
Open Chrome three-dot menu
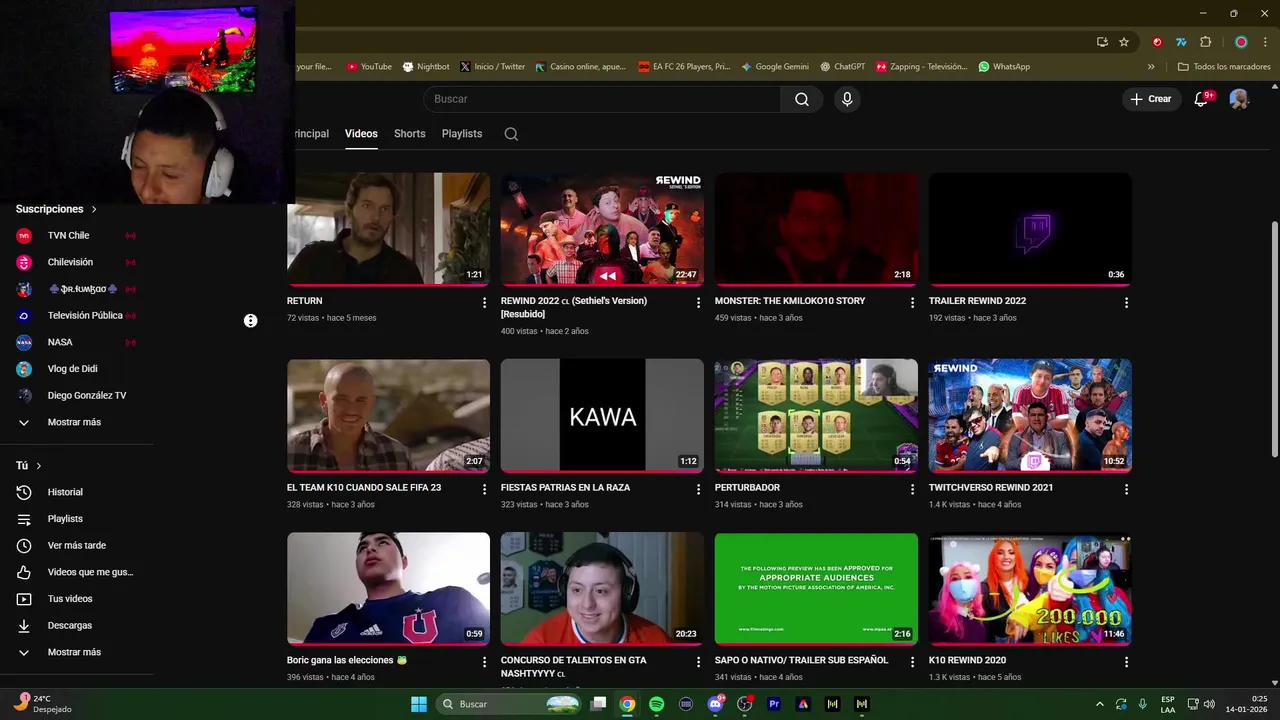(1264, 42)
